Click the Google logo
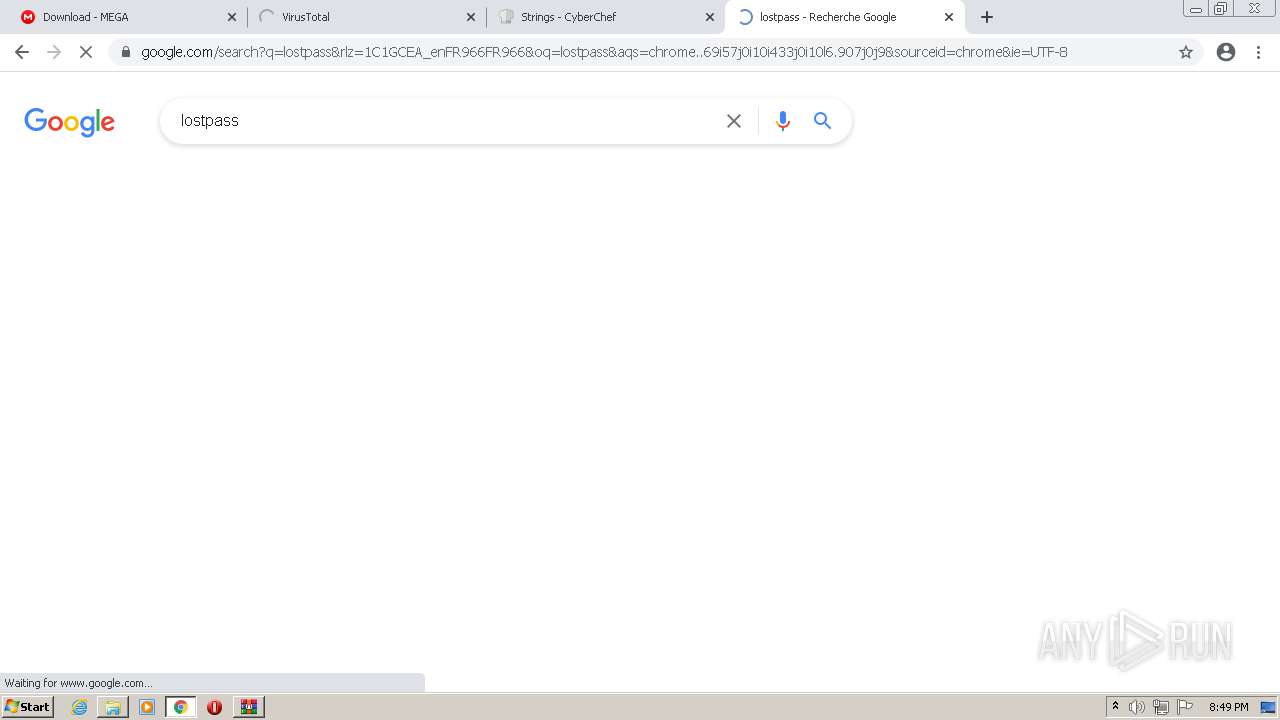1280x720 pixels. (x=70, y=122)
